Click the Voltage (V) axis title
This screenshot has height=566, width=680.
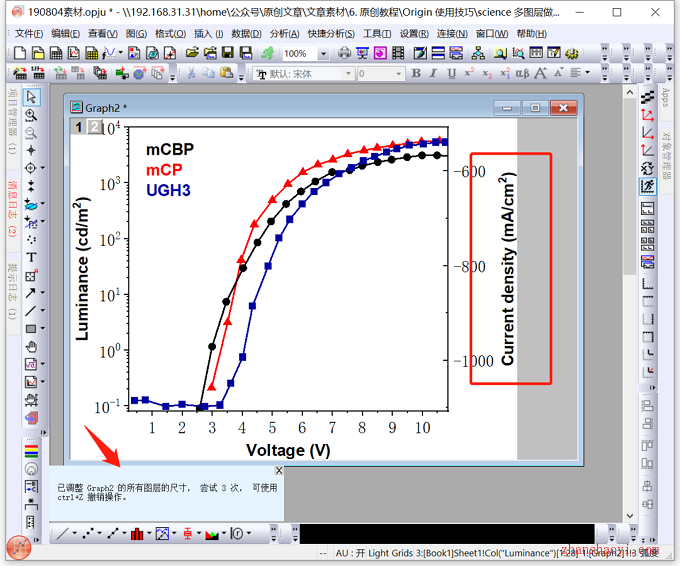(x=288, y=450)
